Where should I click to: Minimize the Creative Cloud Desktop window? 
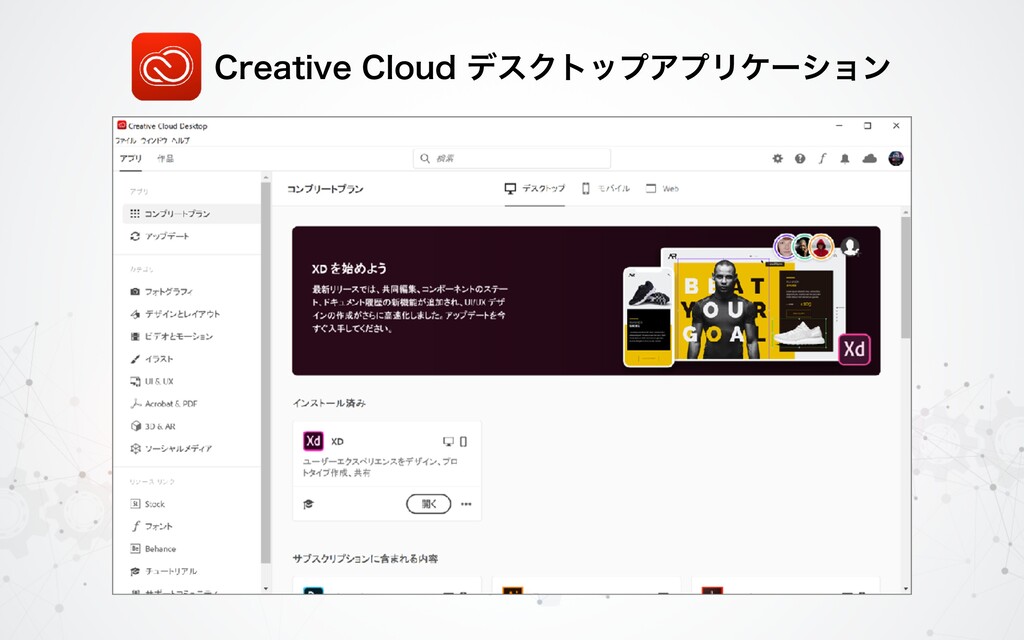(x=839, y=126)
